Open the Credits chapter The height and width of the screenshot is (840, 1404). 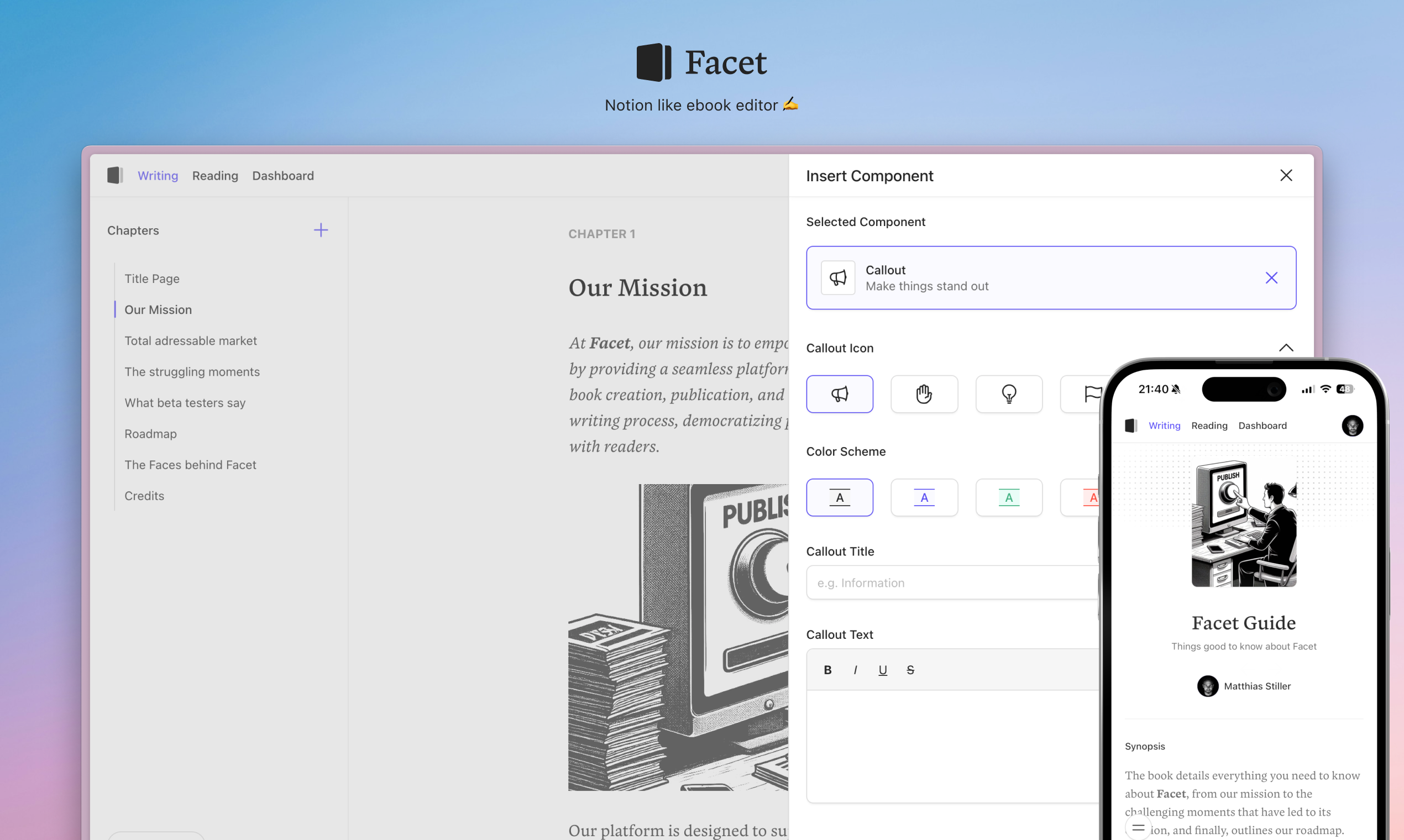[144, 496]
